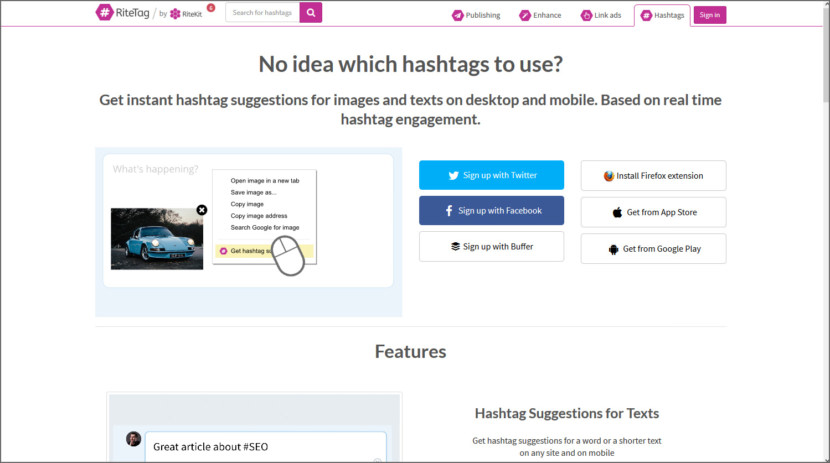This screenshot has height=463, width=830.
Task: Click the Great article about #SEO field
Action: pos(265,447)
